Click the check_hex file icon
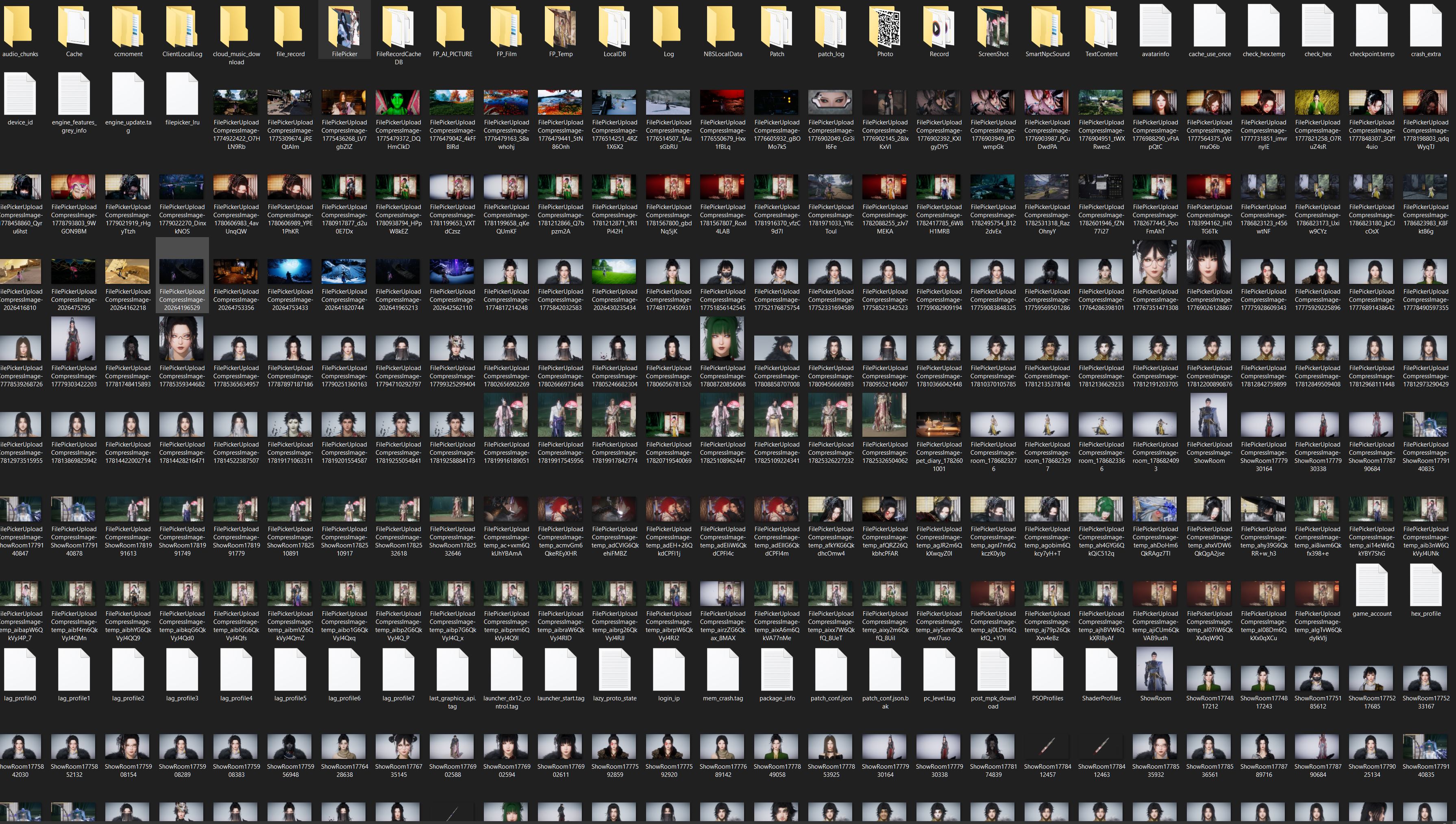Viewport: 1456px width, 824px height. tap(1317, 25)
